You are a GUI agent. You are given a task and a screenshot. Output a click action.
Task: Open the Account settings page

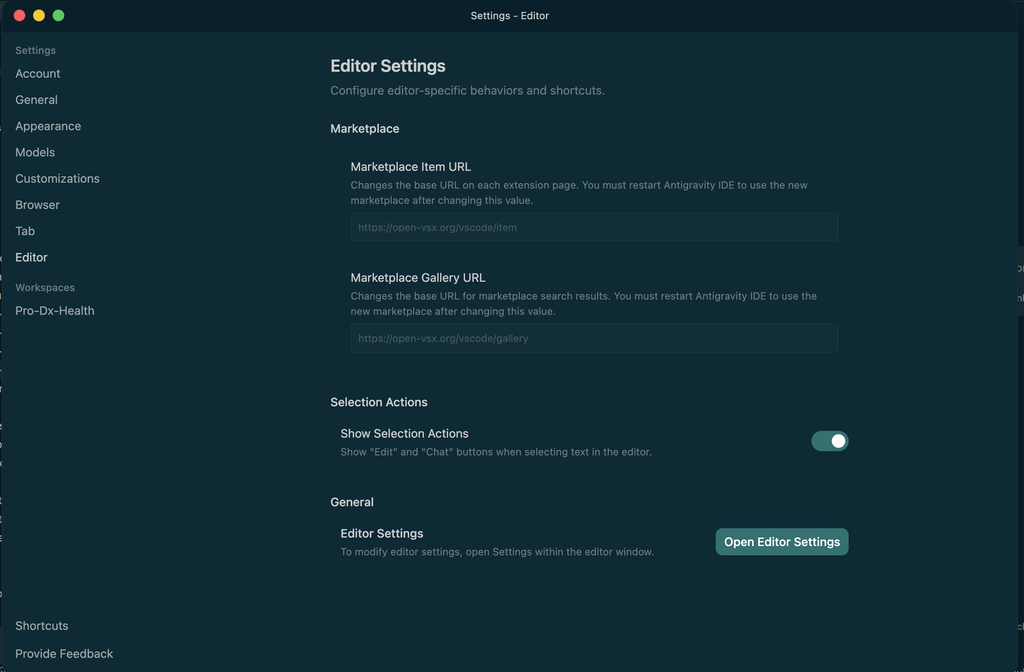[37, 74]
